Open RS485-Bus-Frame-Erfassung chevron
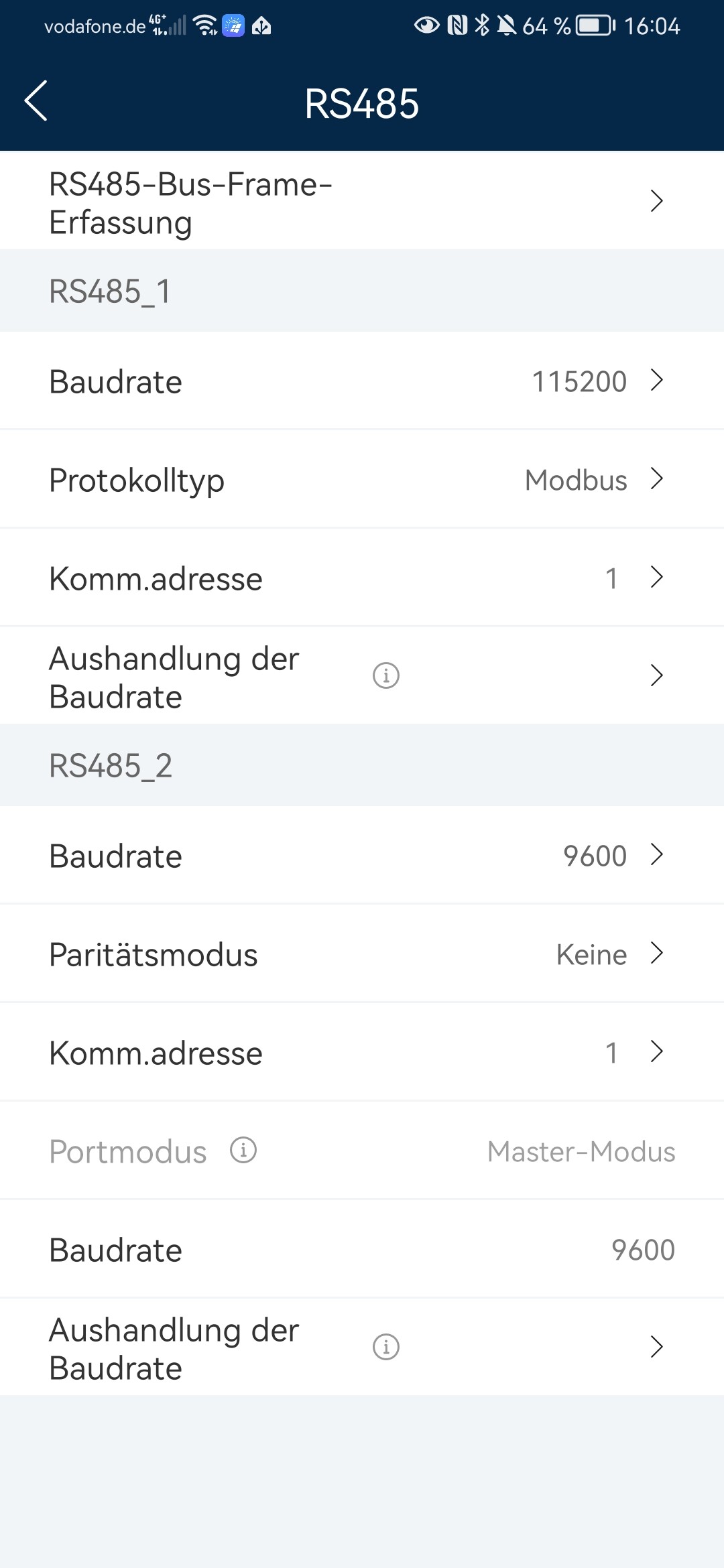The height and width of the screenshot is (1568, 724). 656,201
